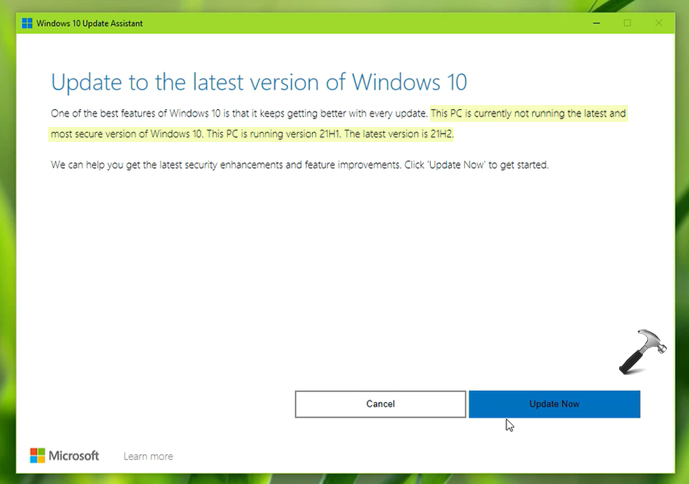Click the Cancel button

(380, 404)
